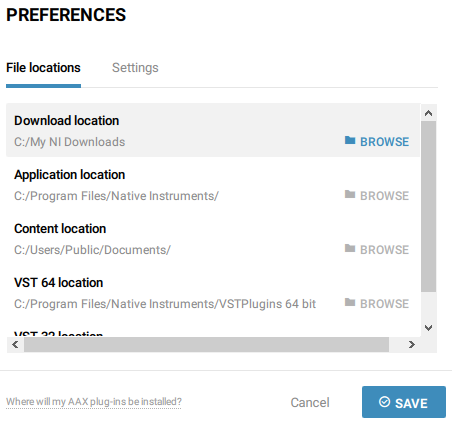Click the folder icon beside Content location
452x426 pixels.
pyautogui.click(x=350, y=248)
